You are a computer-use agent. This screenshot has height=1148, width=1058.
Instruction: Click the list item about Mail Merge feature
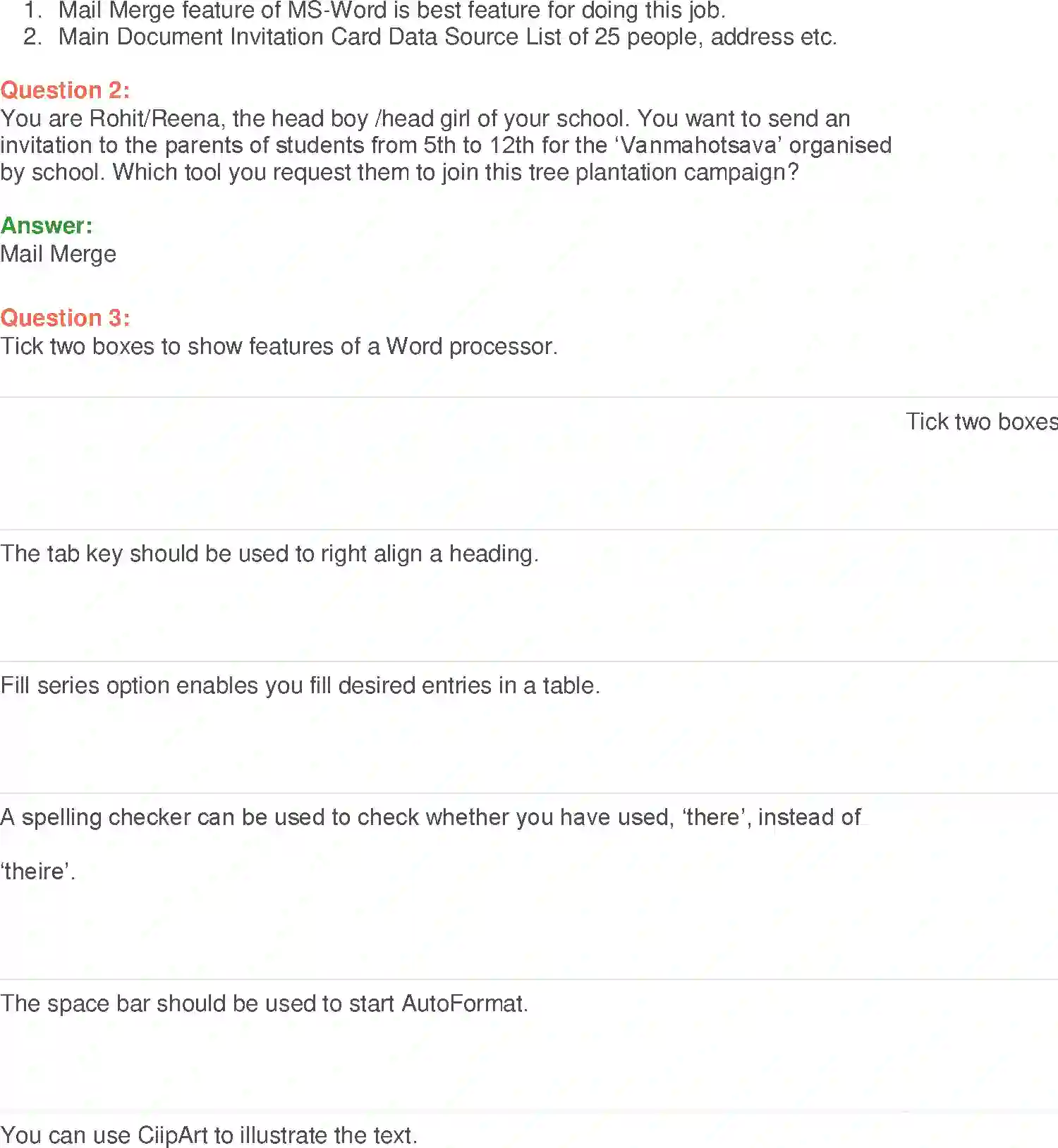click(x=391, y=11)
